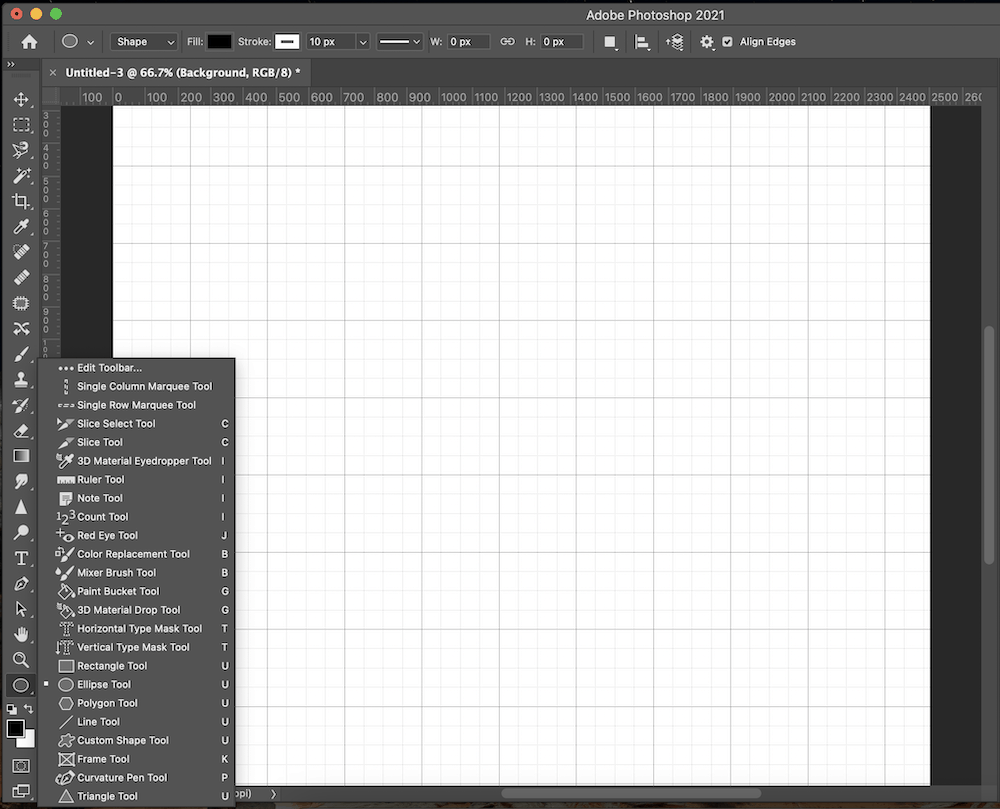The image size is (1000, 809).
Task: Close the Untitled-3 document tab
Action: pyautogui.click(x=53, y=73)
